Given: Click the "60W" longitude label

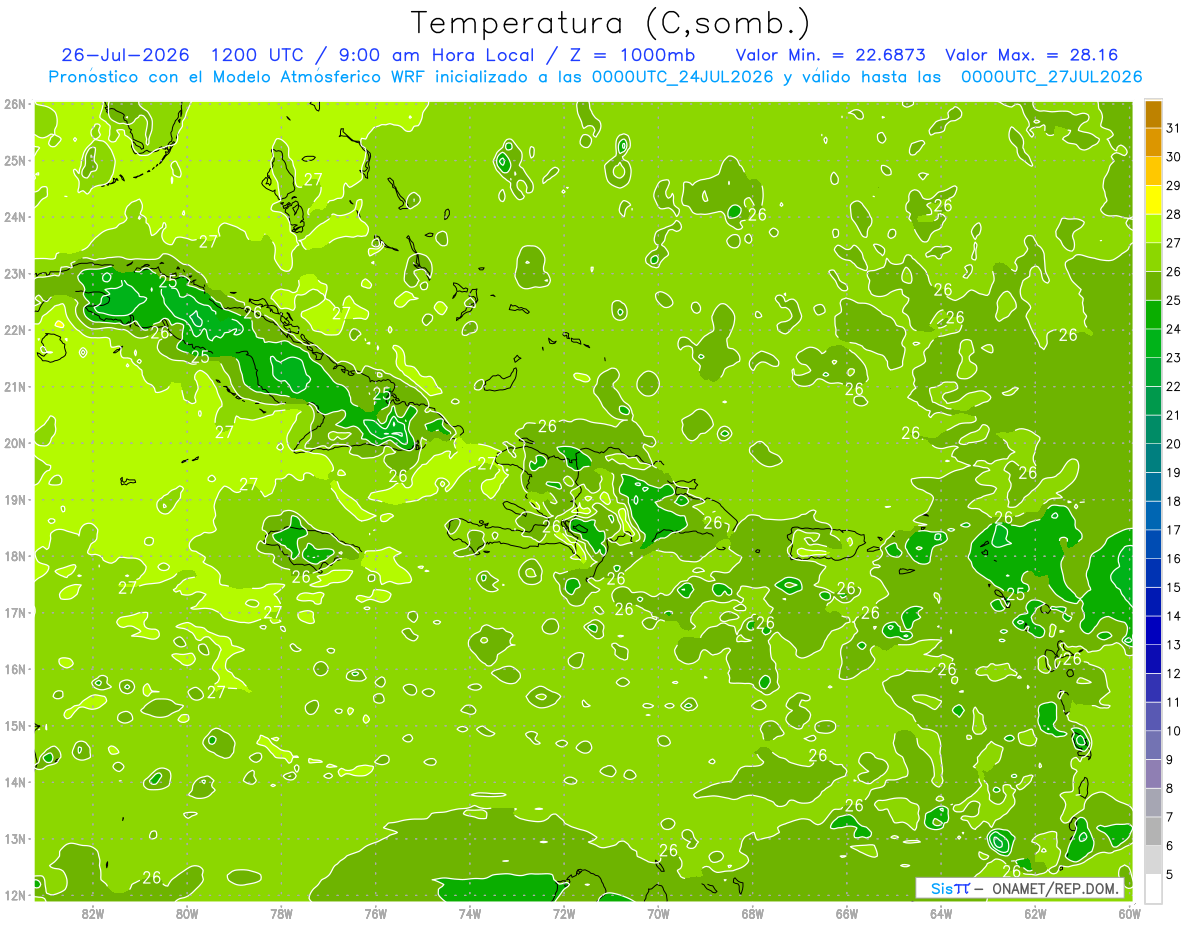Looking at the screenshot, I should click(x=1129, y=913).
